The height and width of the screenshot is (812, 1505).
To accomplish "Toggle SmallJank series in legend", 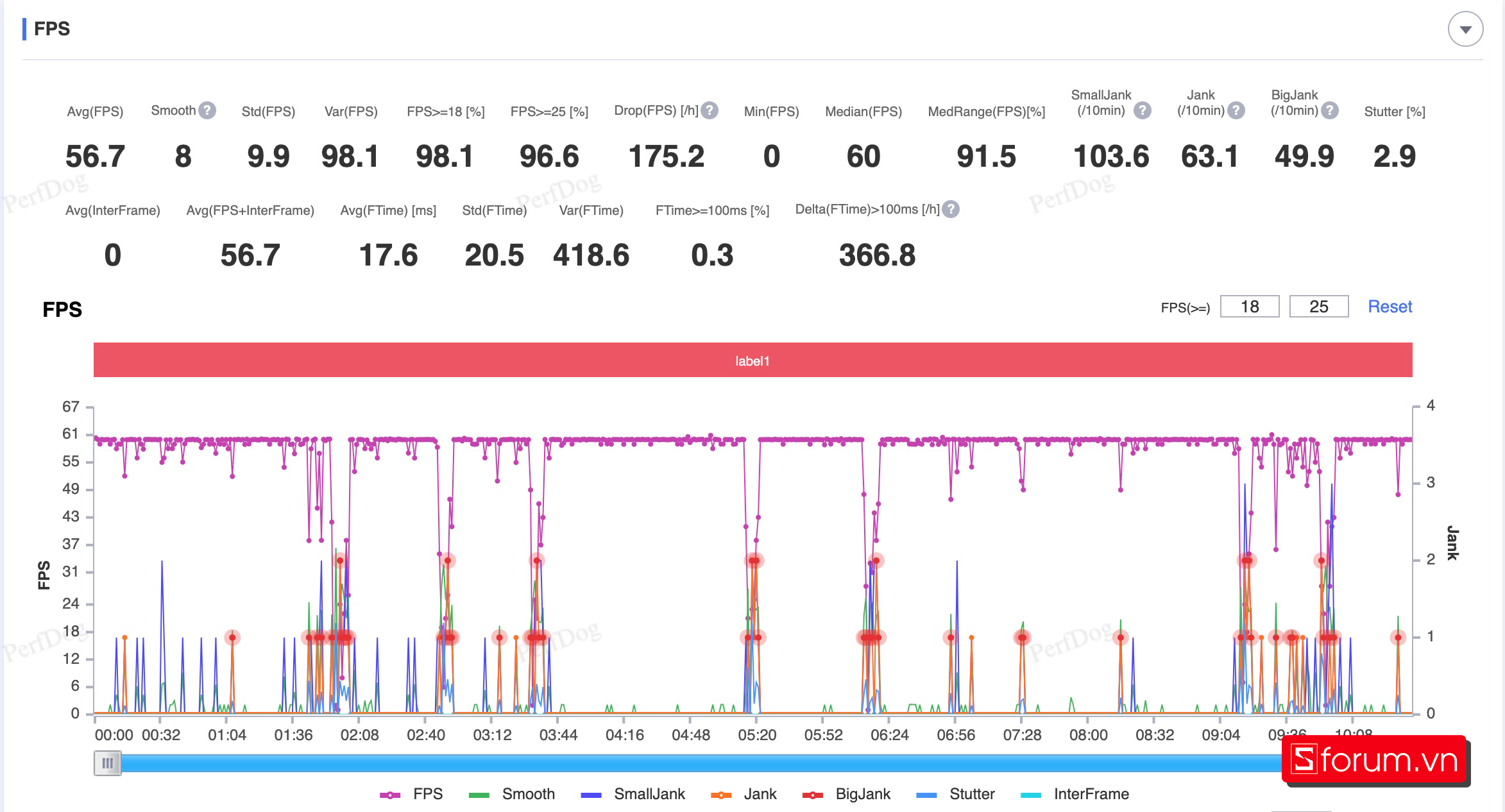I will (x=633, y=794).
